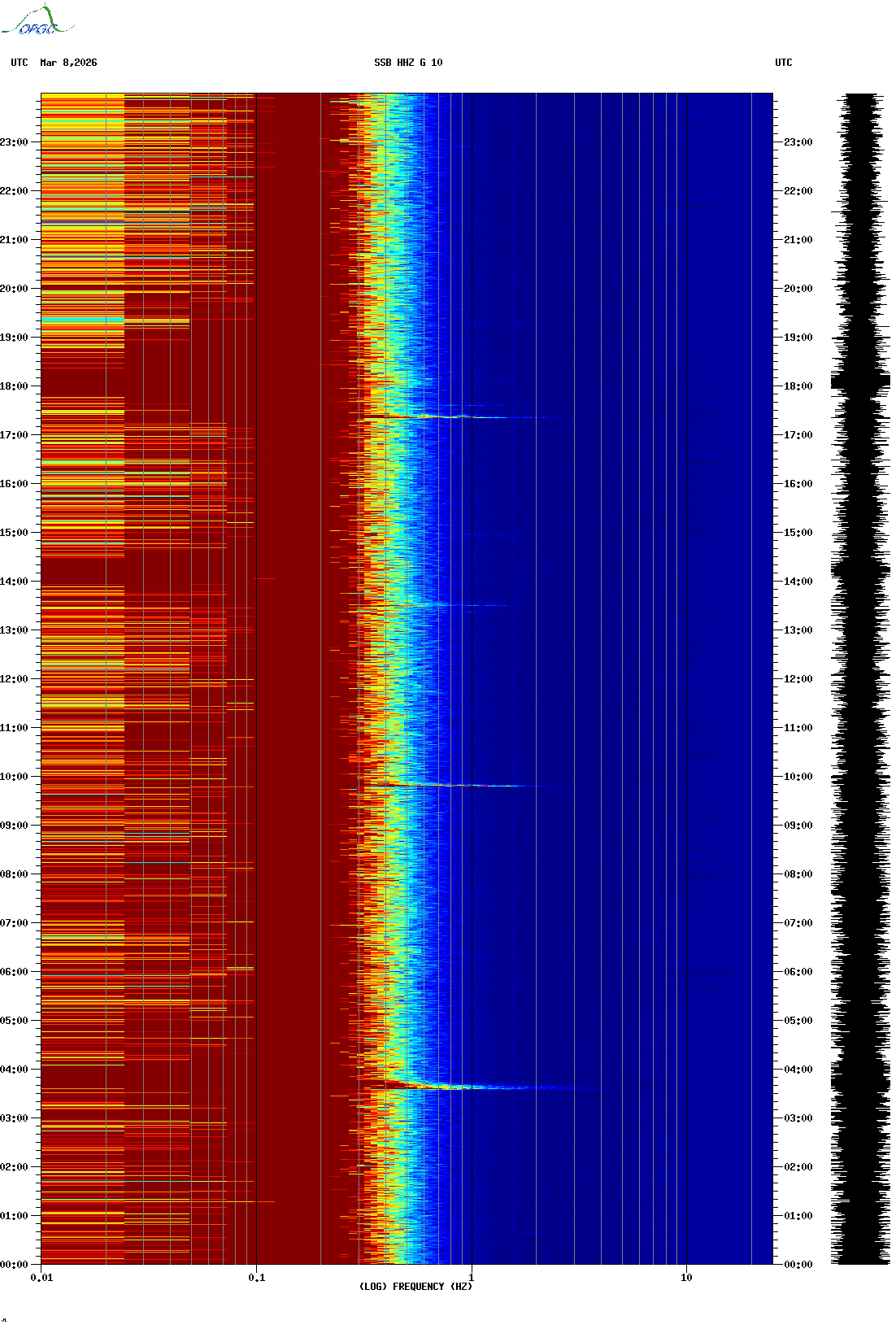Click the seismic event streak just after 17:00

455,416
